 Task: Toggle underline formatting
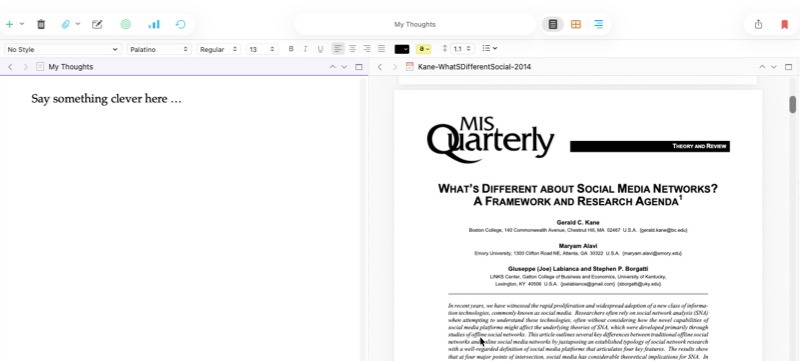(320, 49)
